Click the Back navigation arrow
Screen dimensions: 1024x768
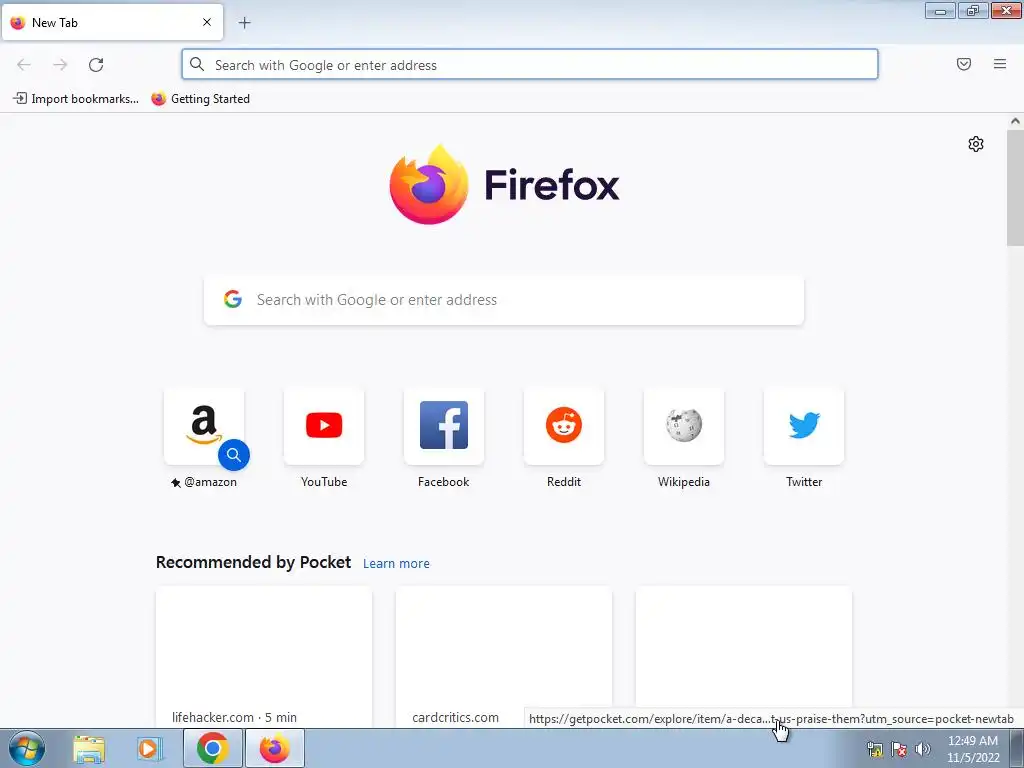pyautogui.click(x=24, y=65)
